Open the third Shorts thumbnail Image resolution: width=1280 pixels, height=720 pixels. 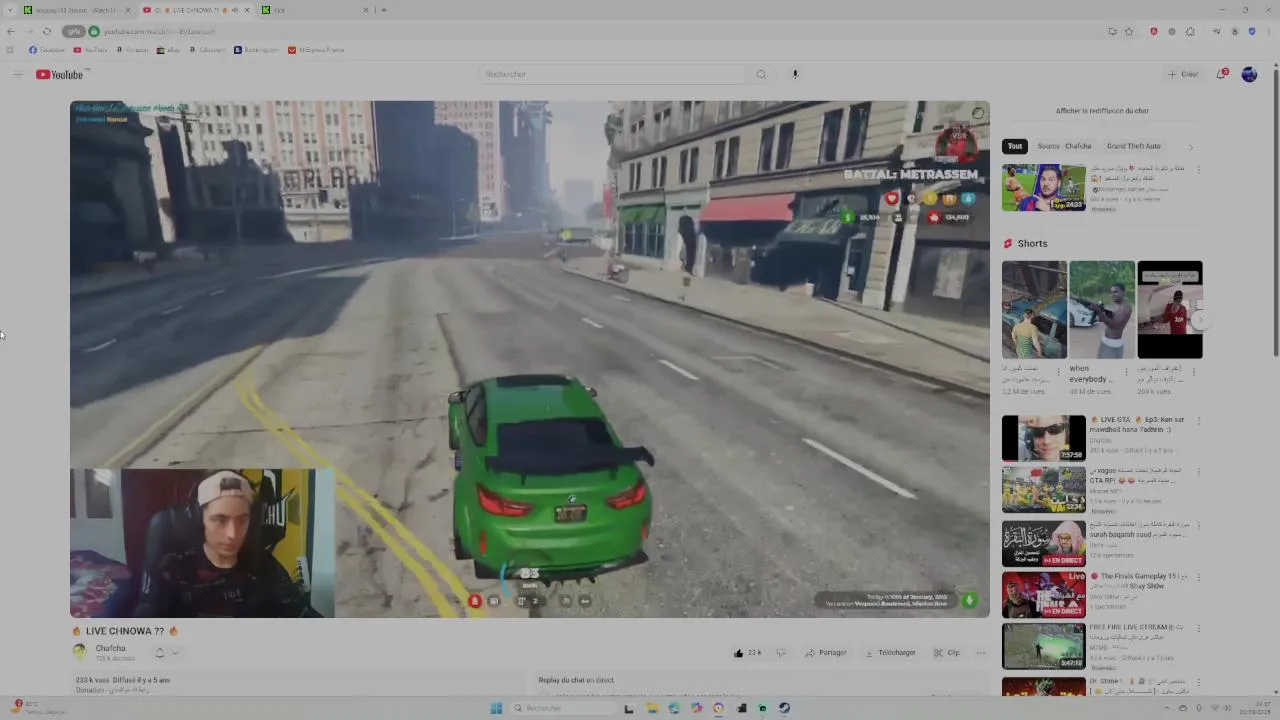click(1170, 310)
